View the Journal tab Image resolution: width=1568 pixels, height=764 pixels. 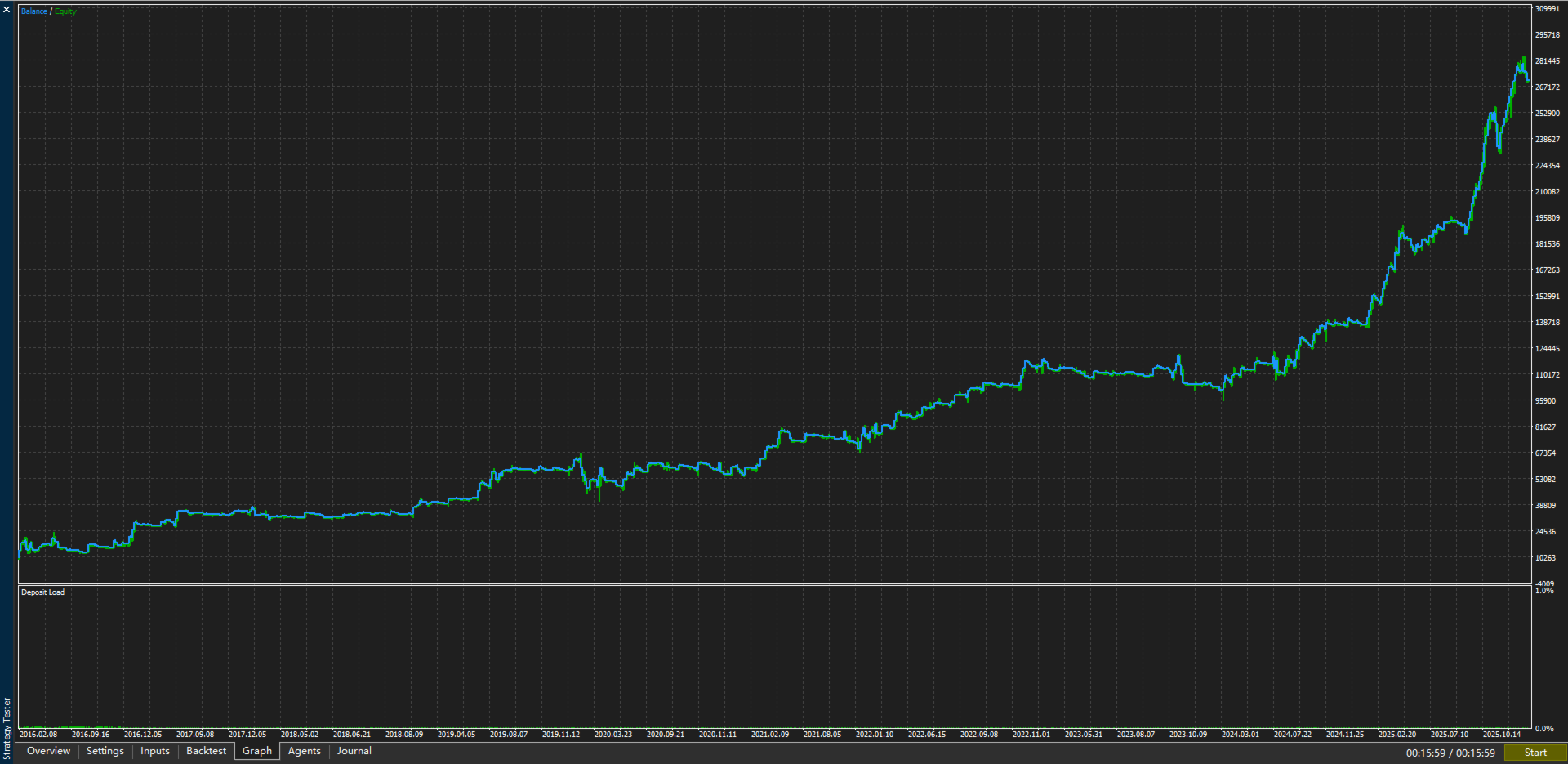354,751
